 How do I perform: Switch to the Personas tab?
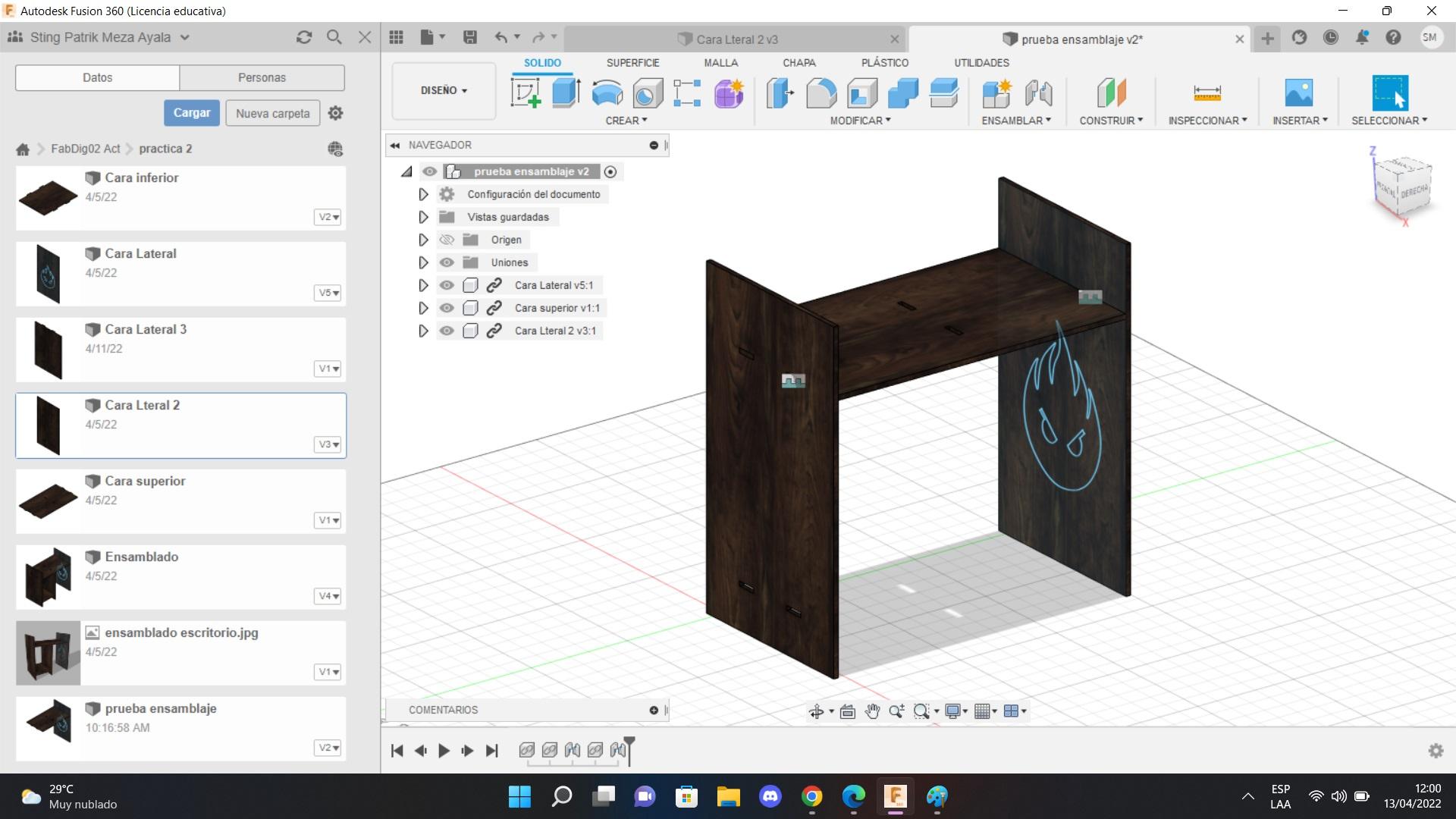click(x=262, y=77)
